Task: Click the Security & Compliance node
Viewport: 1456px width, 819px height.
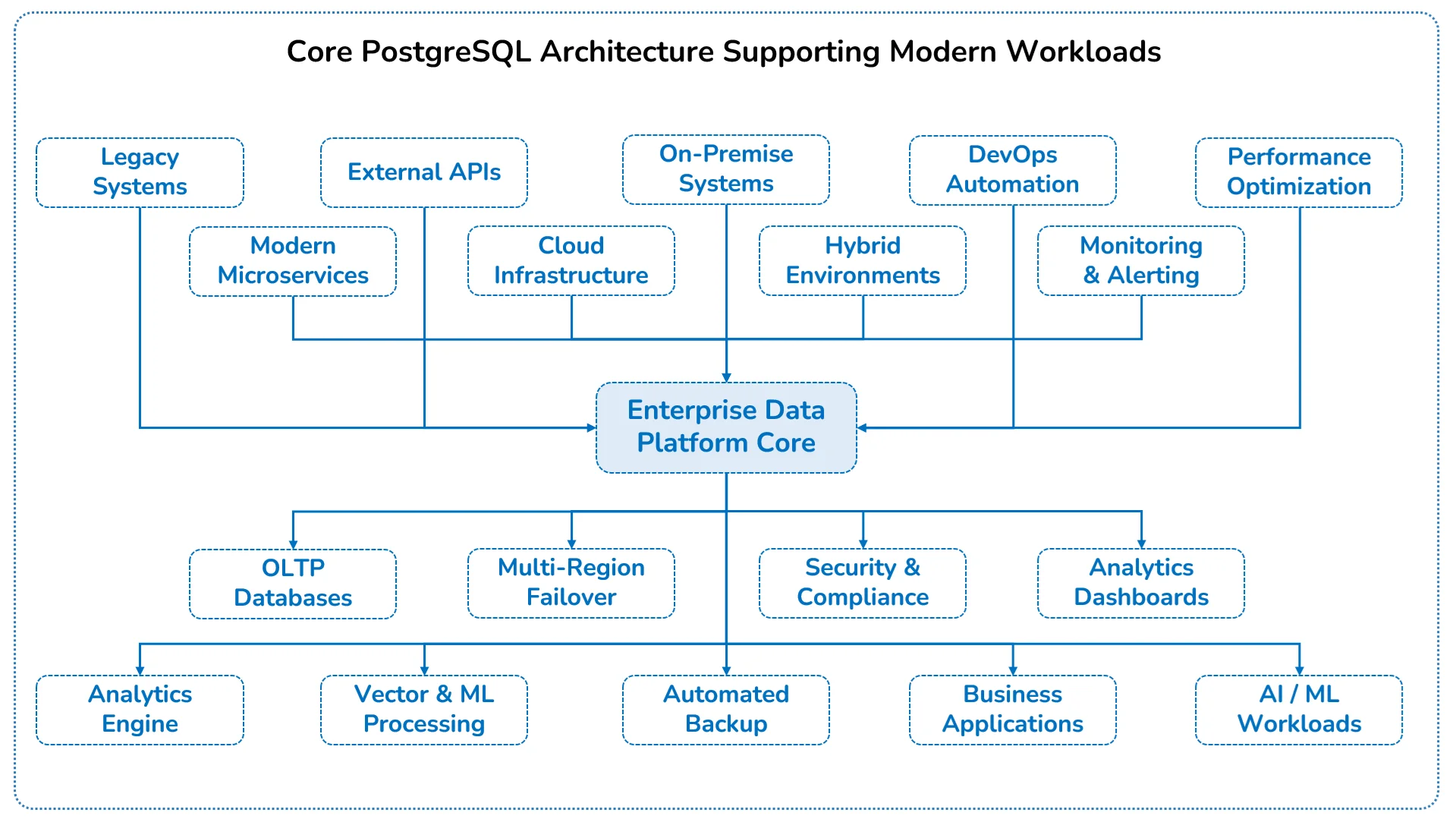Action: 863,583
